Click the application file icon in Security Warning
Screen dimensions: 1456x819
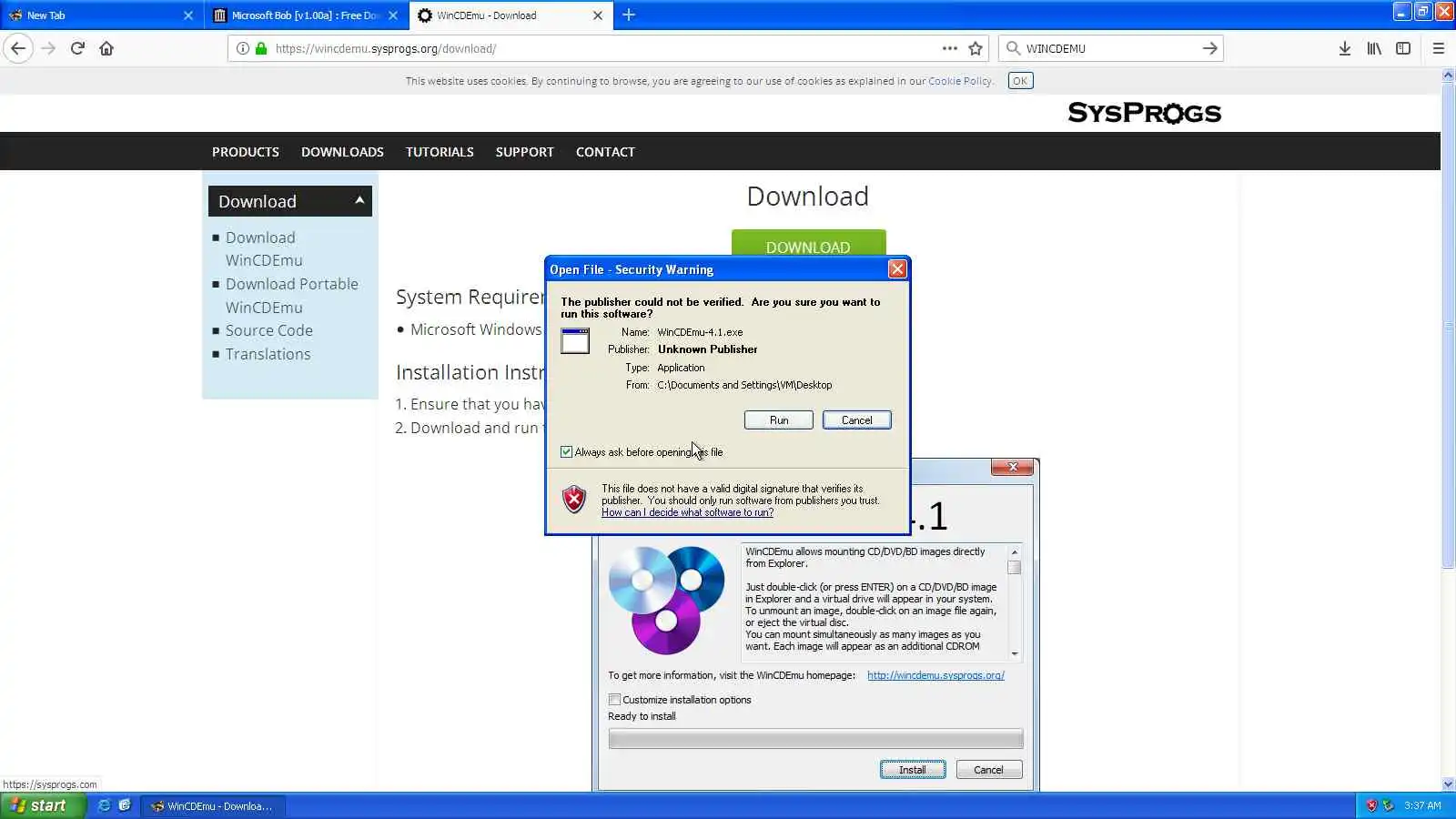(x=575, y=340)
